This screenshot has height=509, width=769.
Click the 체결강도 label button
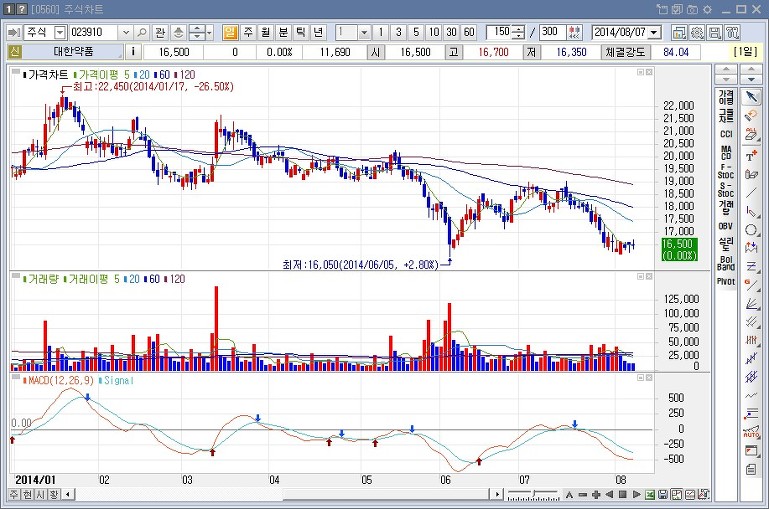click(x=625, y=52)
